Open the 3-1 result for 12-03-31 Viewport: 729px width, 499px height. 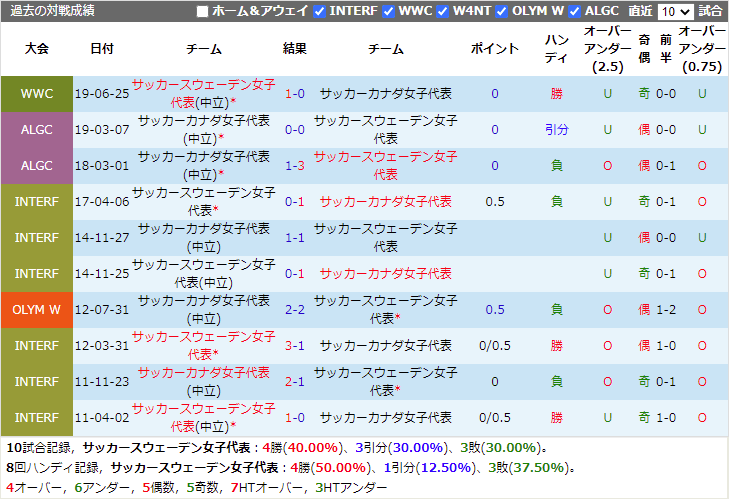[295, 346]
